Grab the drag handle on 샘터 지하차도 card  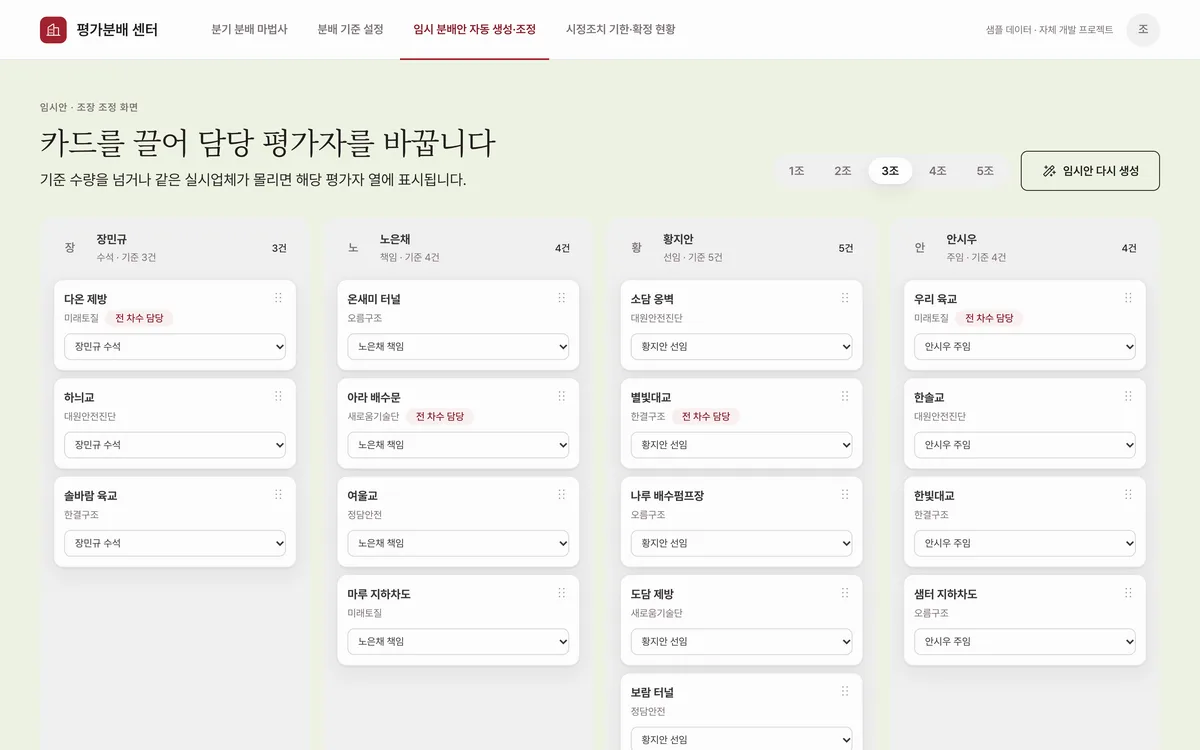point(1128,593)
